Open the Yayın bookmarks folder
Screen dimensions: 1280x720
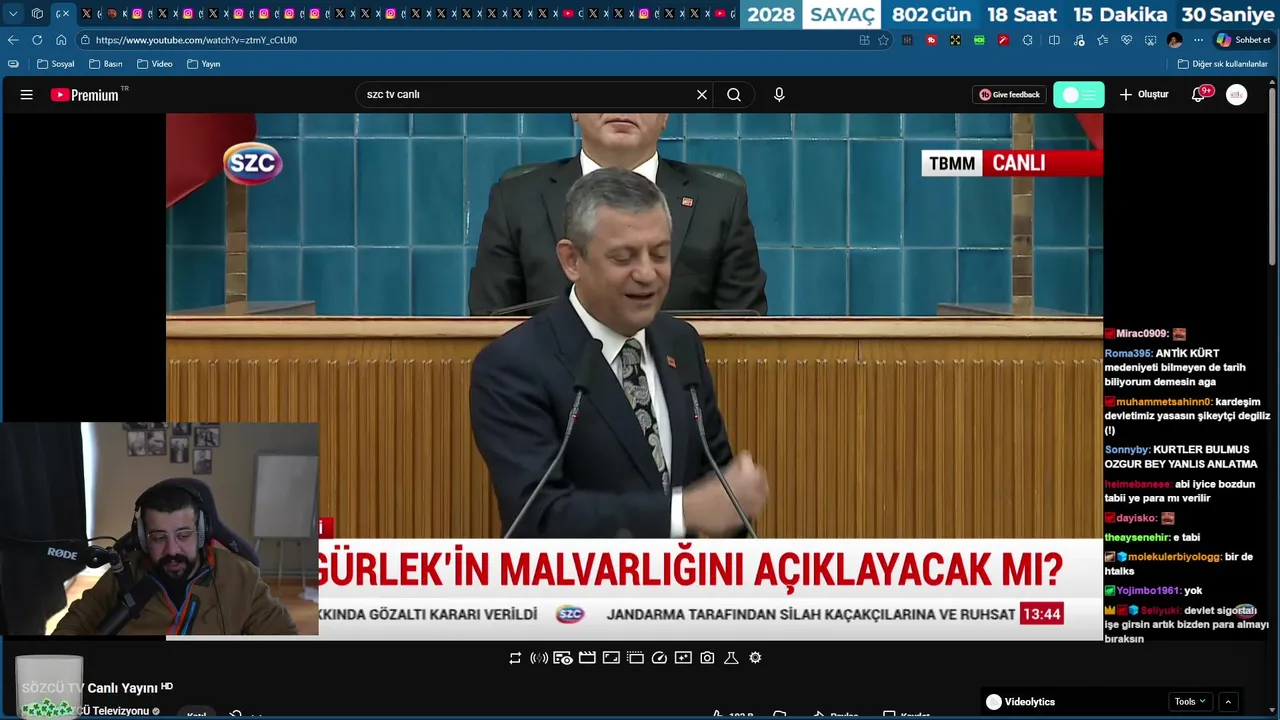pos(203,64)
